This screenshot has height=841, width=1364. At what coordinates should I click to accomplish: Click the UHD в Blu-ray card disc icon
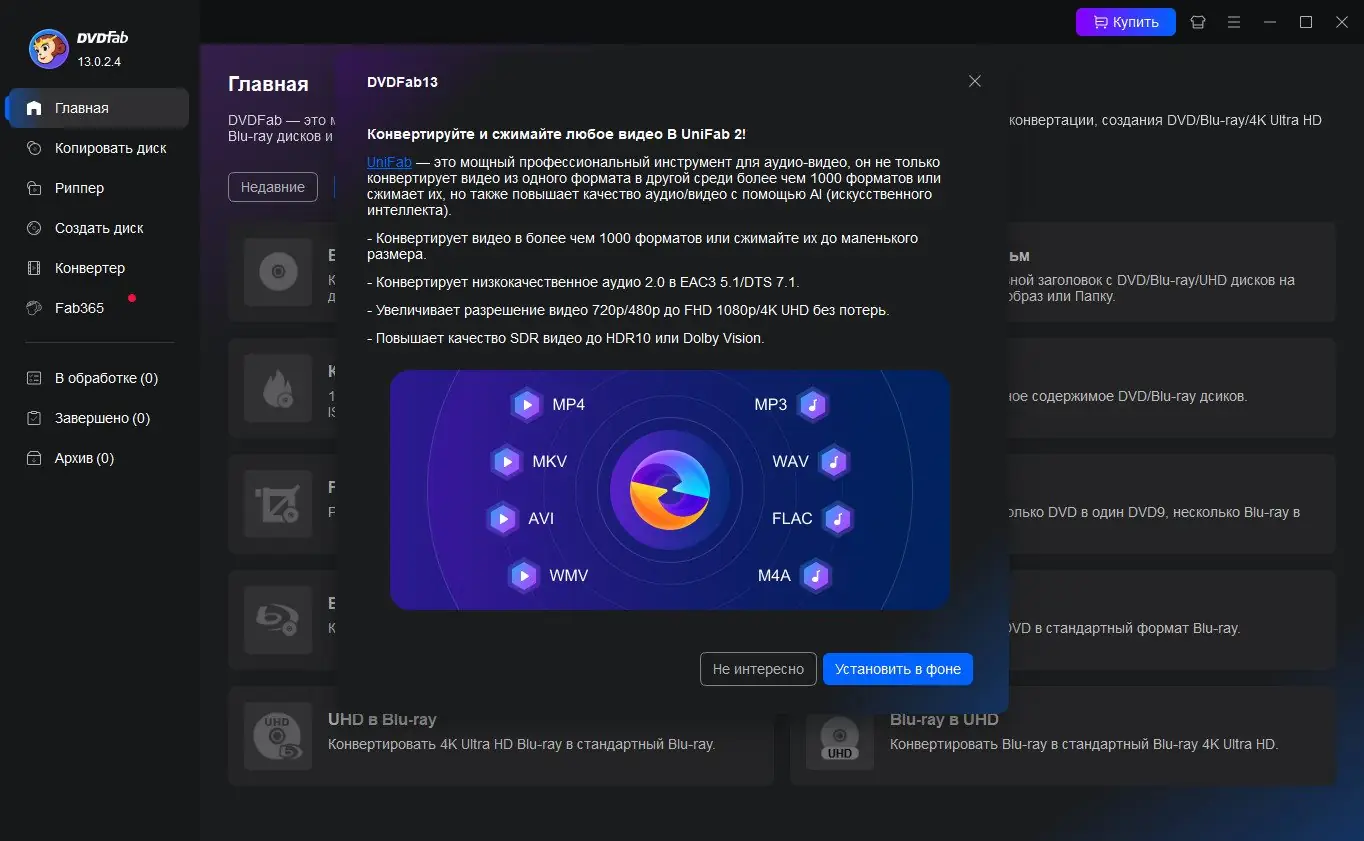tap(278, 736)
